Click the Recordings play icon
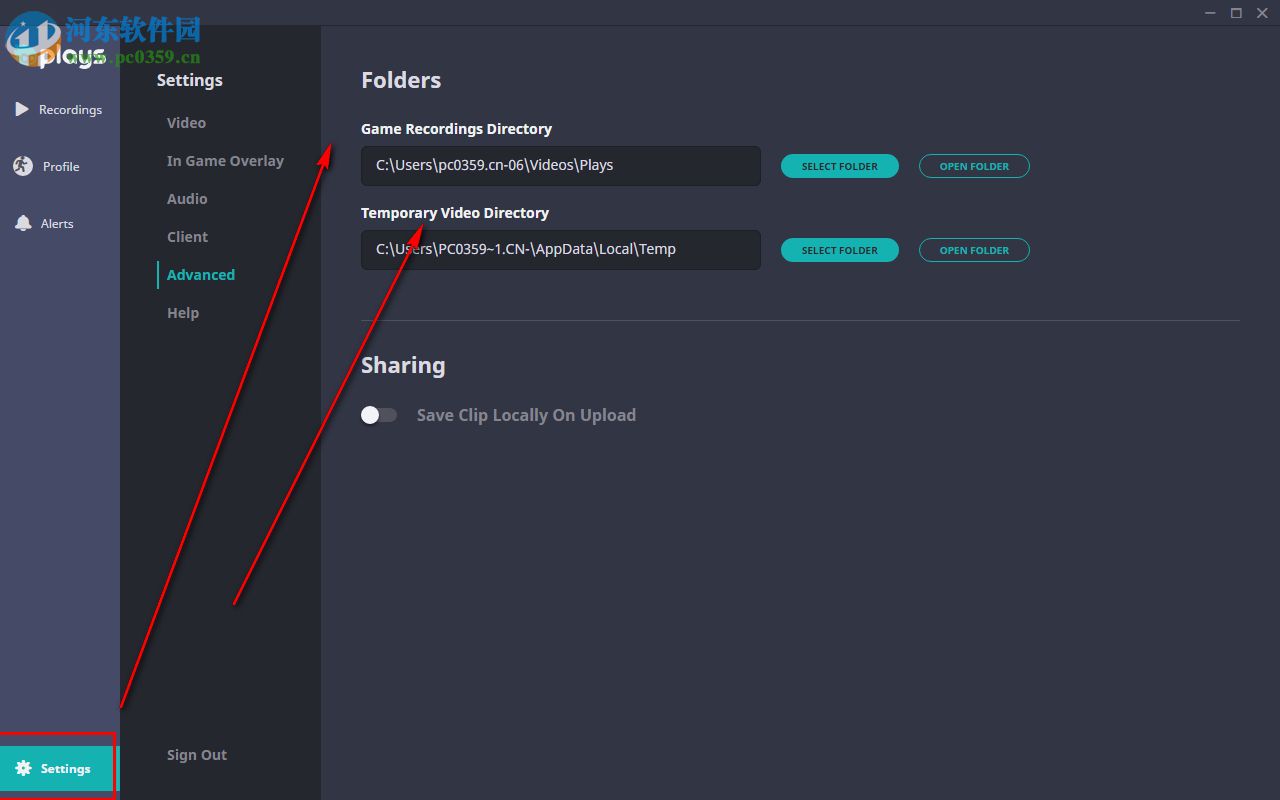The image size is (1280, 800). coord(22,109)
